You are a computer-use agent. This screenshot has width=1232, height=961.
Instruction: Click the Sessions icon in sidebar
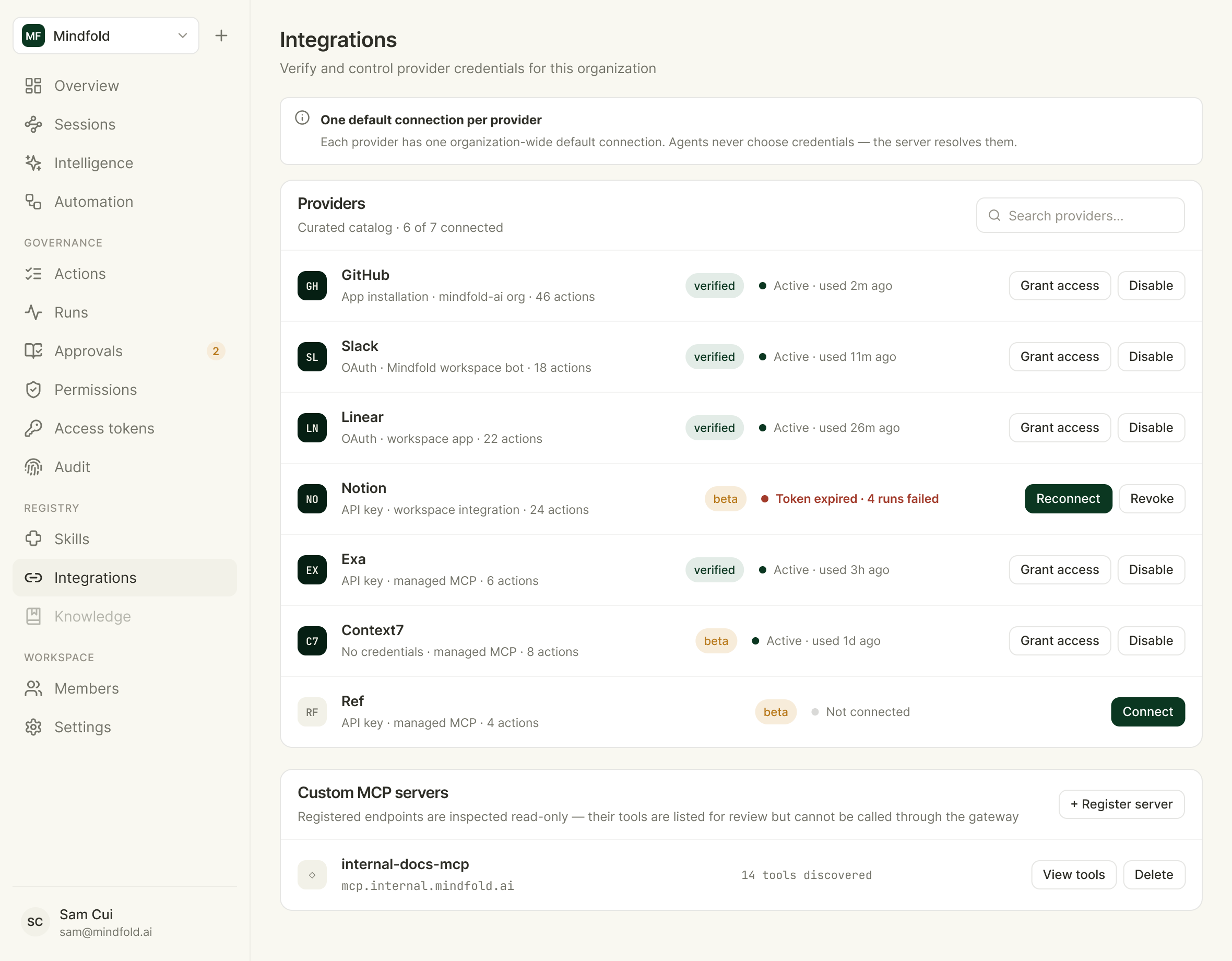[33, 124]
